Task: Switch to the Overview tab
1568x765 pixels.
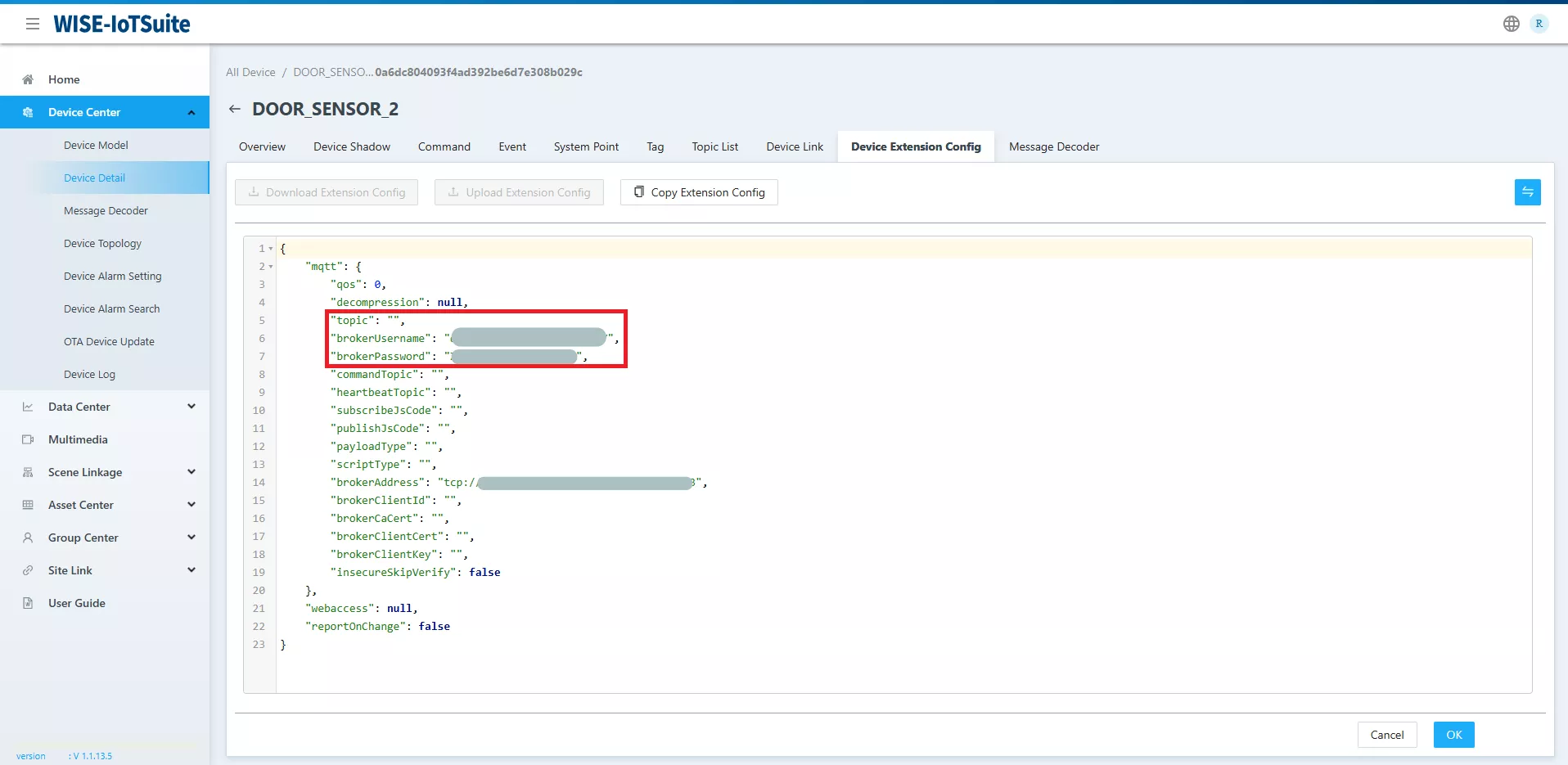Action: [262, 146]
